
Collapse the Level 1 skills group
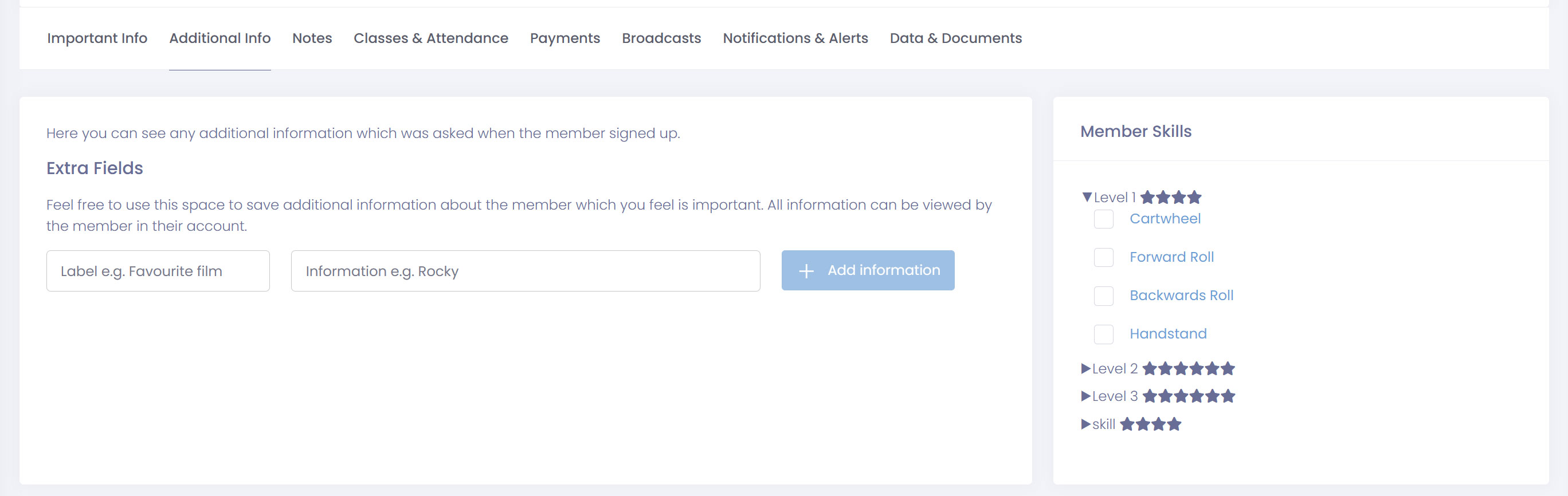point(1087,197)
